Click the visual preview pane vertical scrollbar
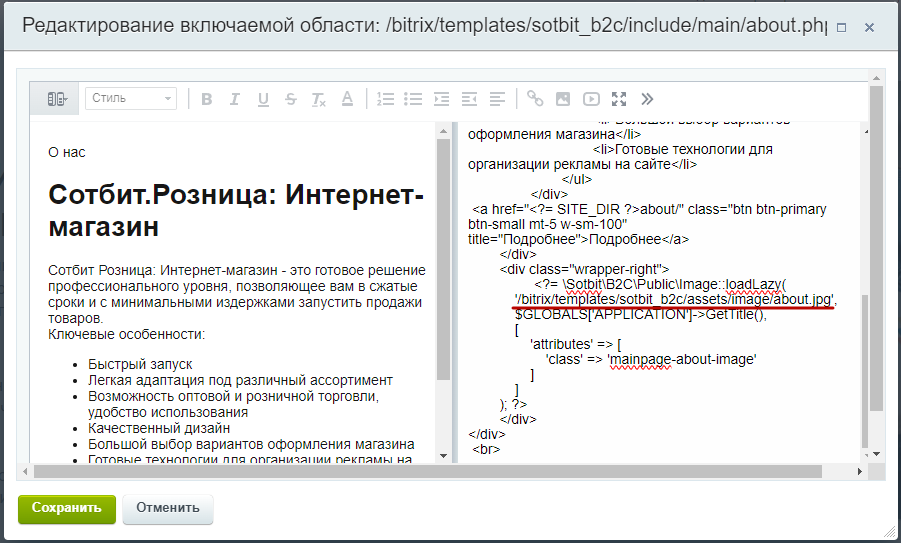The height and width of the screenshot is (543, 901). pyautogui.click(x=443, y=259)
